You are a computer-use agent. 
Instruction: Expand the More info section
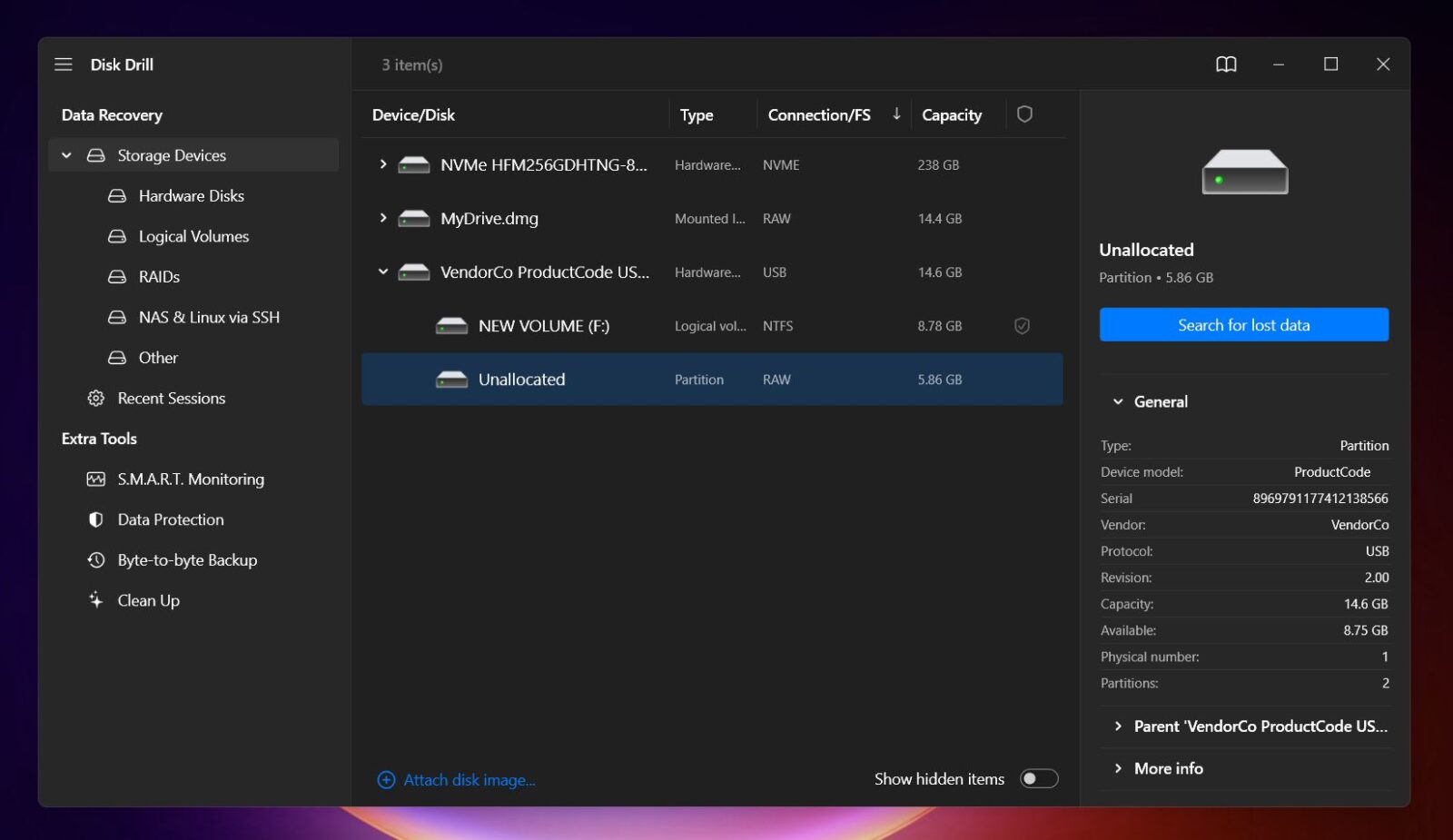(x=1118, y=767)
